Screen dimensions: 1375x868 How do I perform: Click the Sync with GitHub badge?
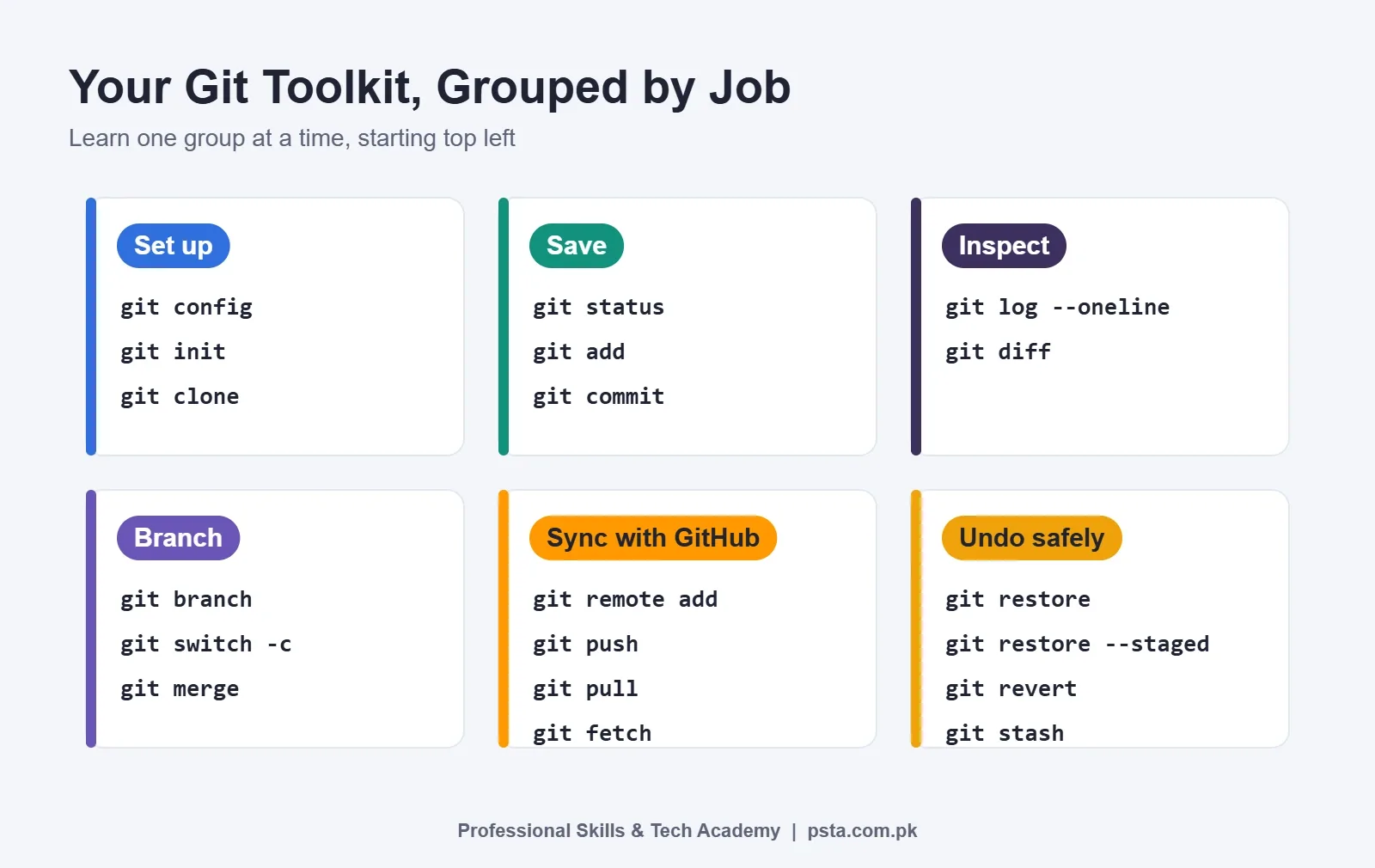click(653, 538)
